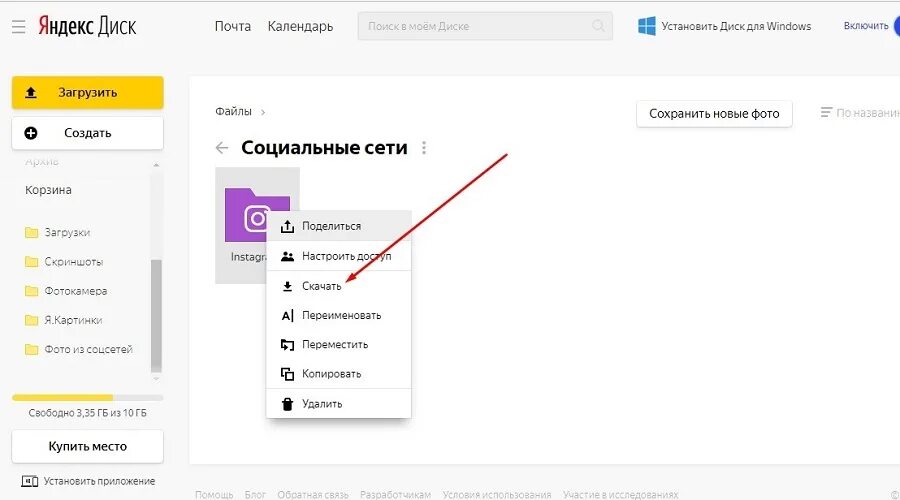Select Поделиться in the context menu
This screenshot has width=900, height=500.
(339, 226)
